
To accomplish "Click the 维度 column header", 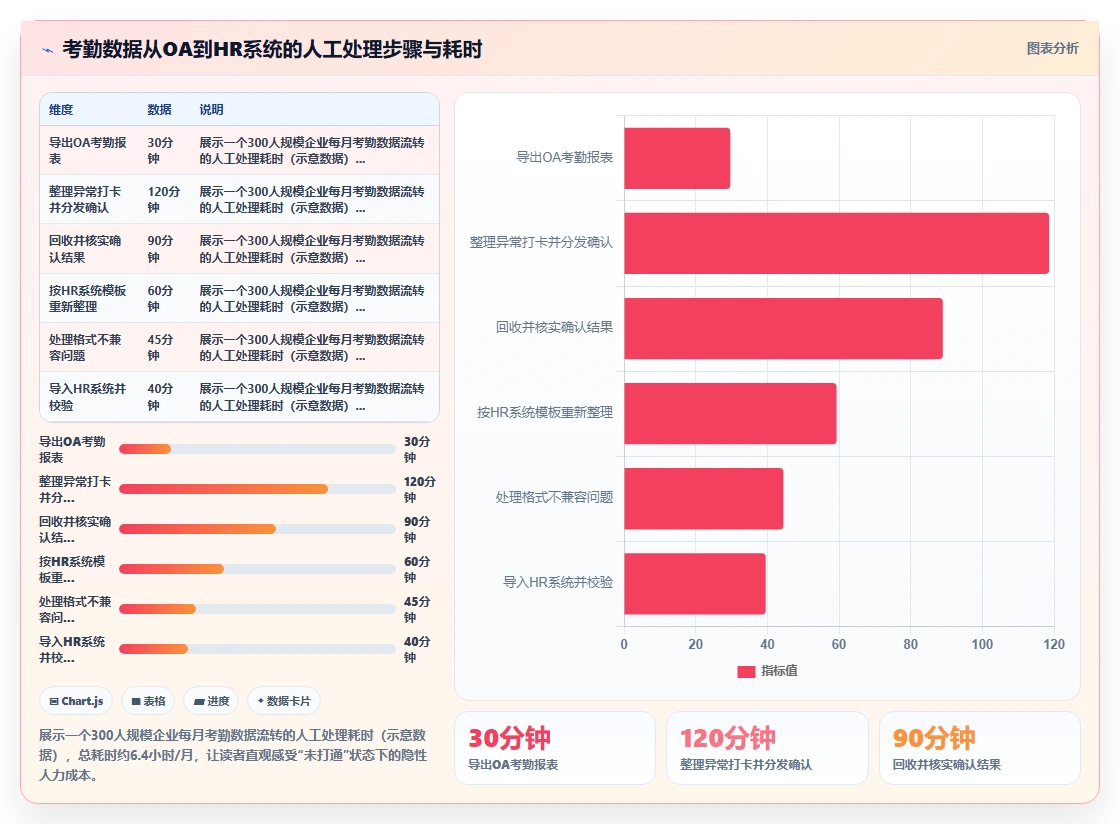I will tap(61, 110).
